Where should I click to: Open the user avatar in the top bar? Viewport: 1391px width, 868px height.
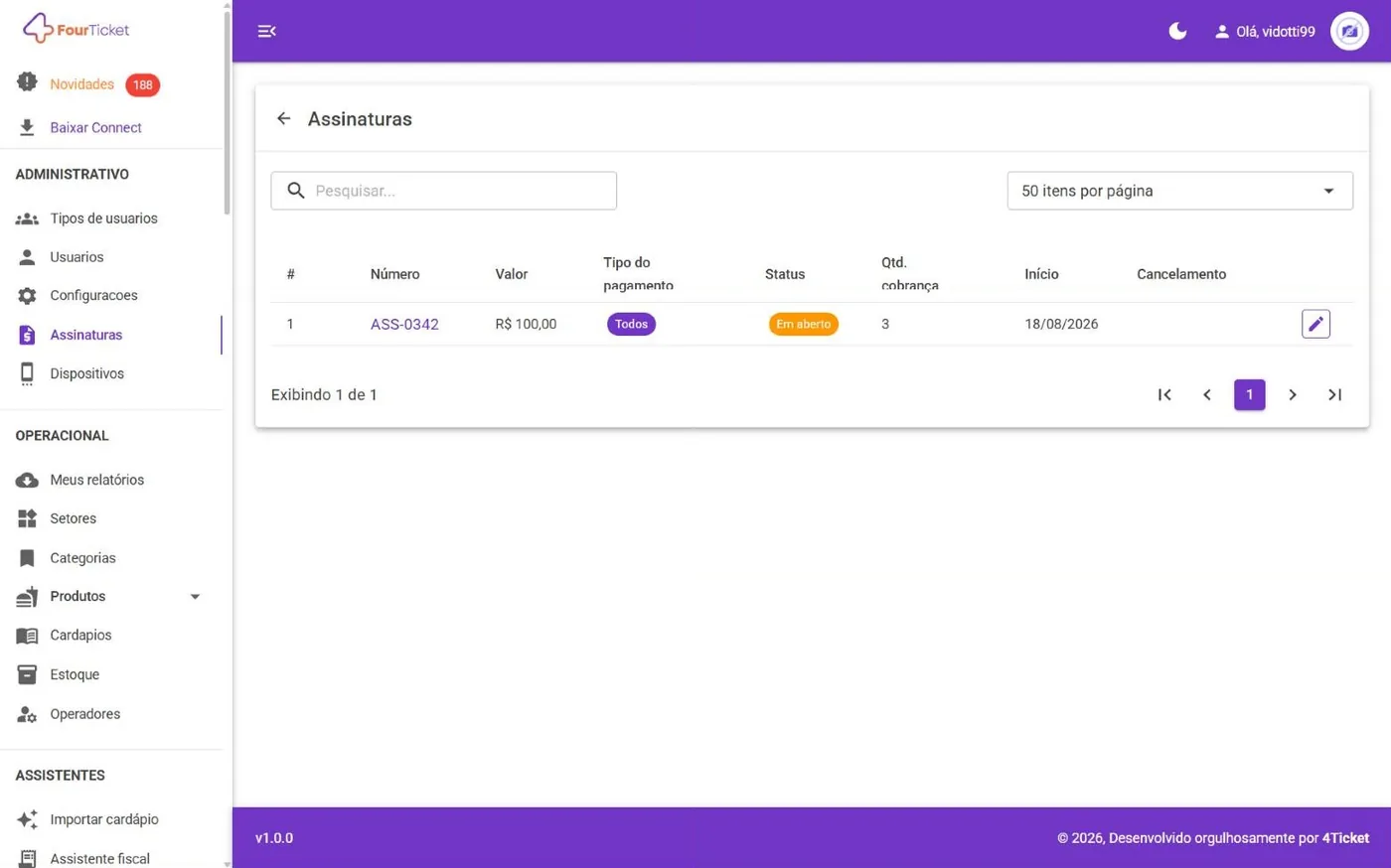pyautogui.click(x=1349, y=31)
